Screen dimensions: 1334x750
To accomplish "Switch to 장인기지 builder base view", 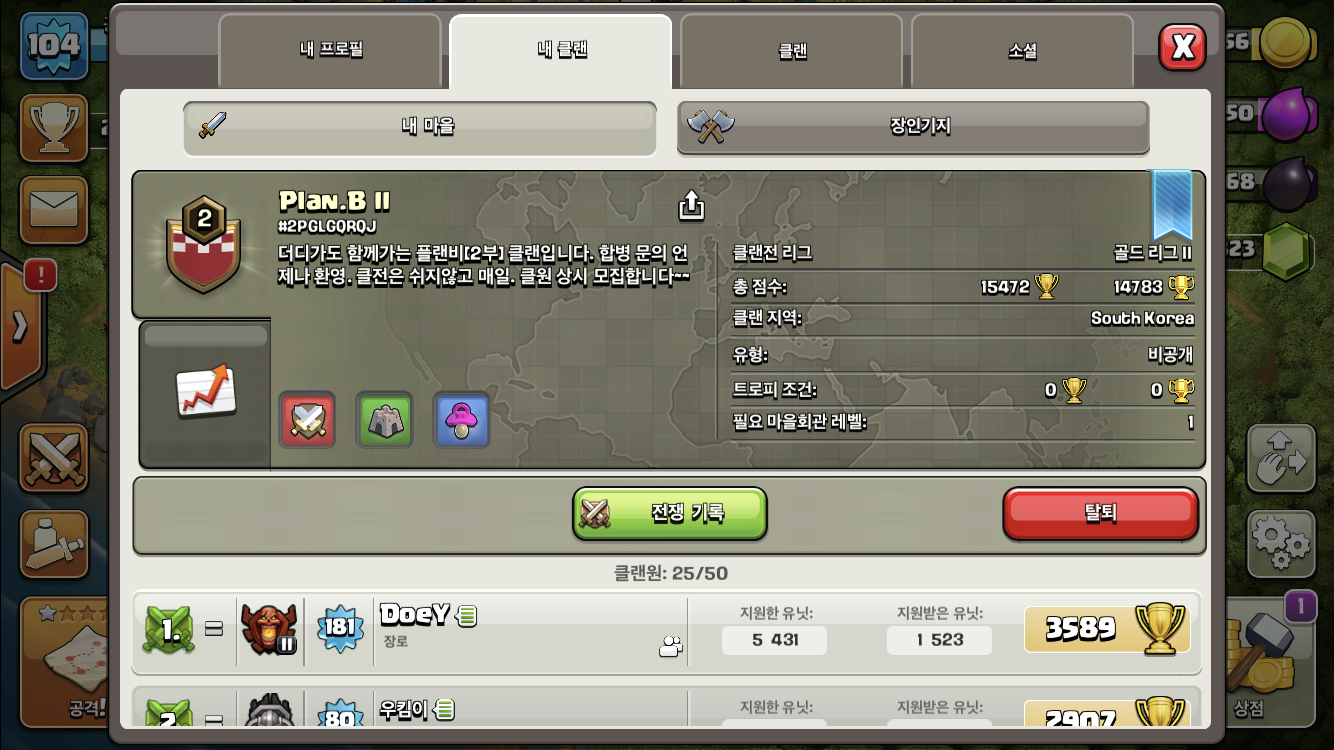I will coord(913,127).
